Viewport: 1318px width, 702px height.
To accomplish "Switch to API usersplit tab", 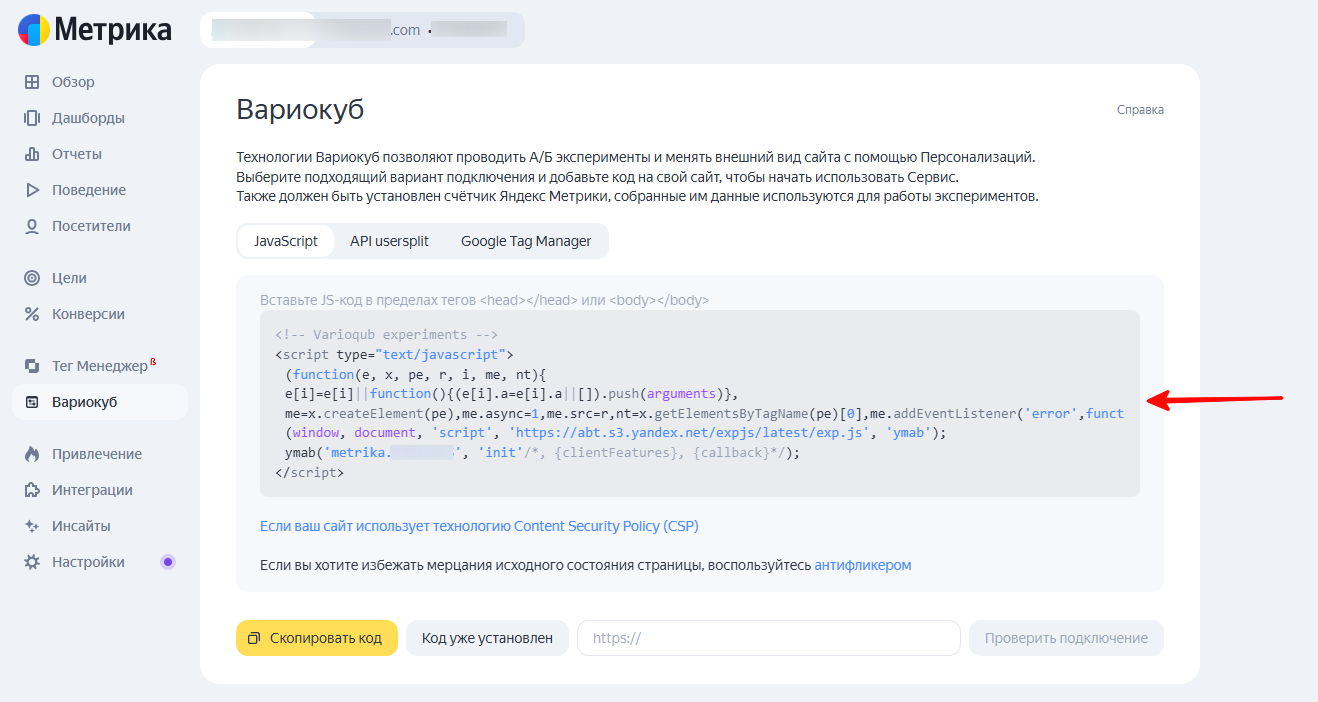I will pyautogui.click(x=389, y=241).
